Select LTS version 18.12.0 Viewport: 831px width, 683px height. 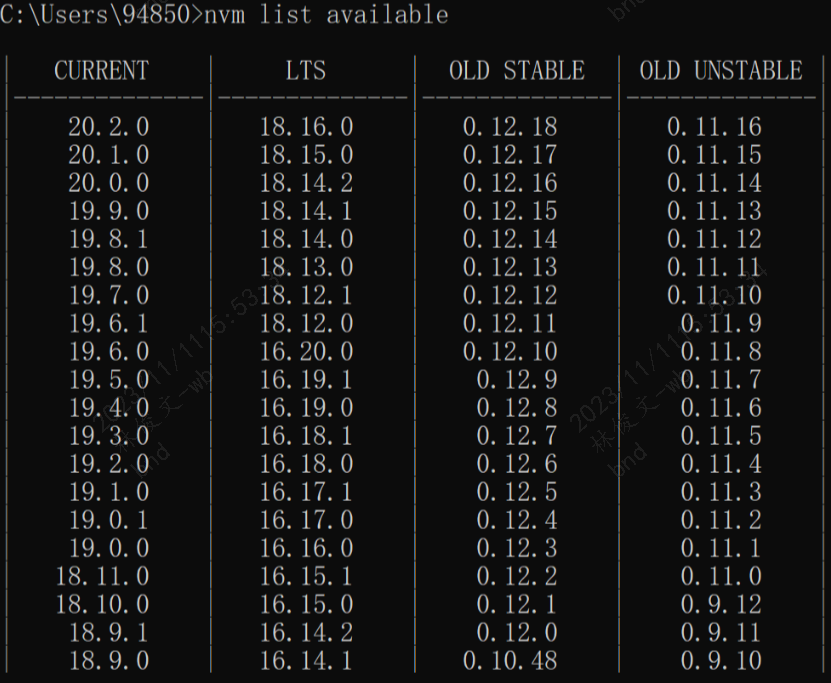[x=306, y=324]
